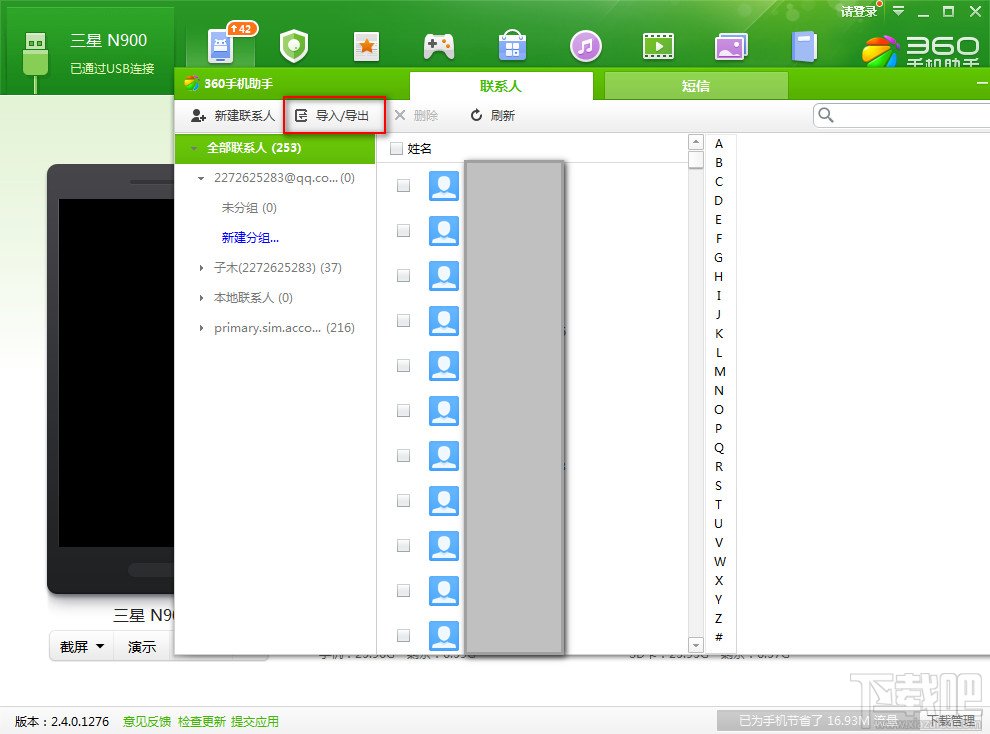Viewport: 990px width, 734px height.
Task: Open the purple music note icon
Action: click(585, 46)
